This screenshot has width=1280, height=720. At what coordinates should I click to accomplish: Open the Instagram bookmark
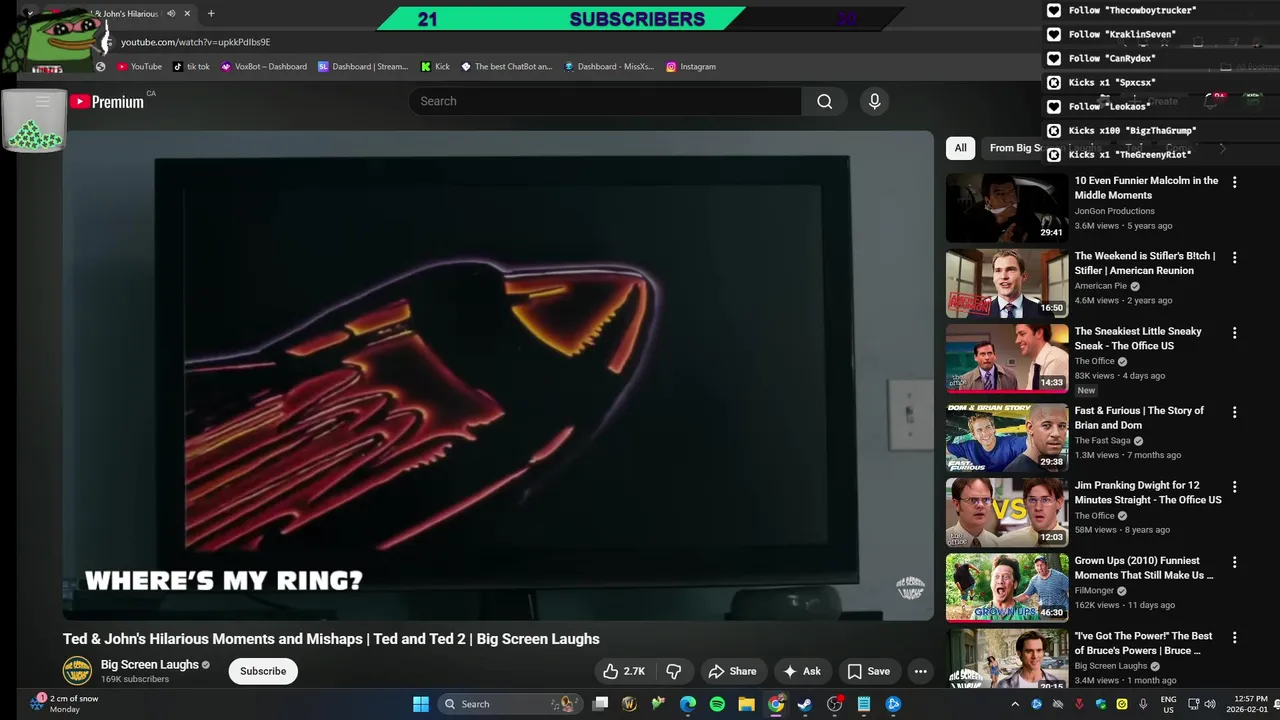pyautogui.click(x=690, y=66)
